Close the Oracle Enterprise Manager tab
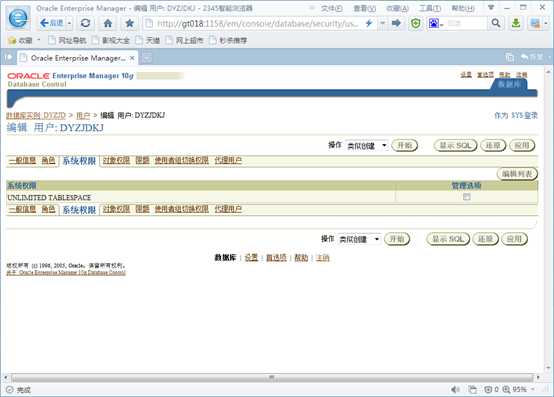This screenshot has width=554, height=397. (132, 58)
